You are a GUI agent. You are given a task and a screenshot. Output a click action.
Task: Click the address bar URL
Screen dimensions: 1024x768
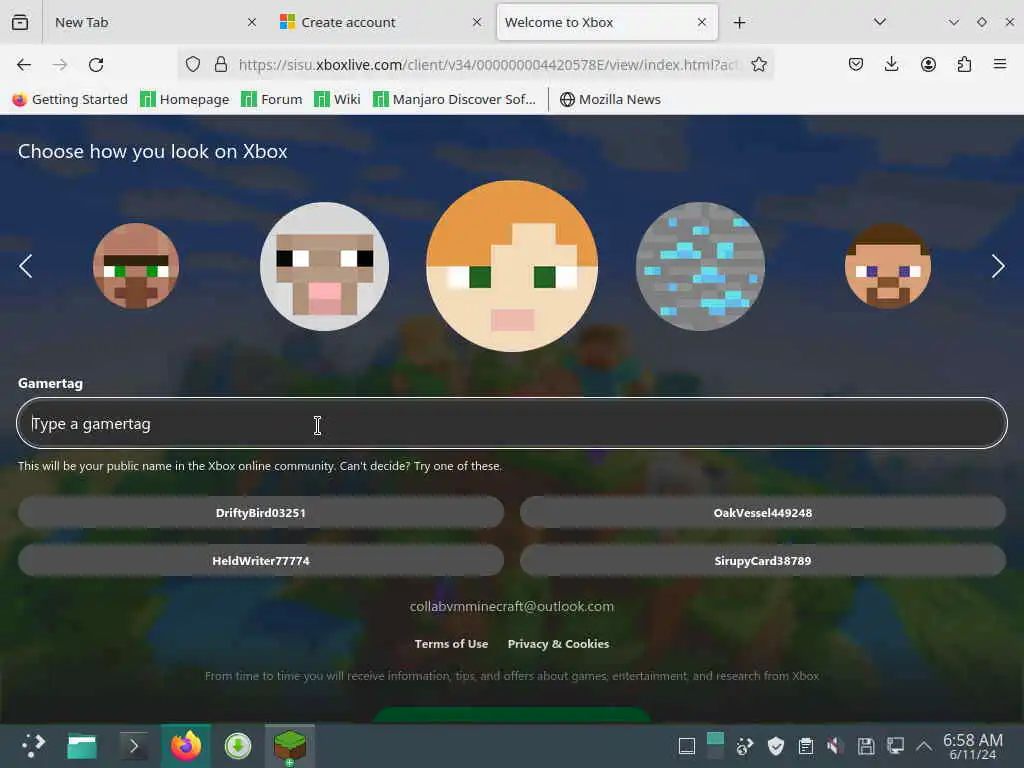(488, 65)
